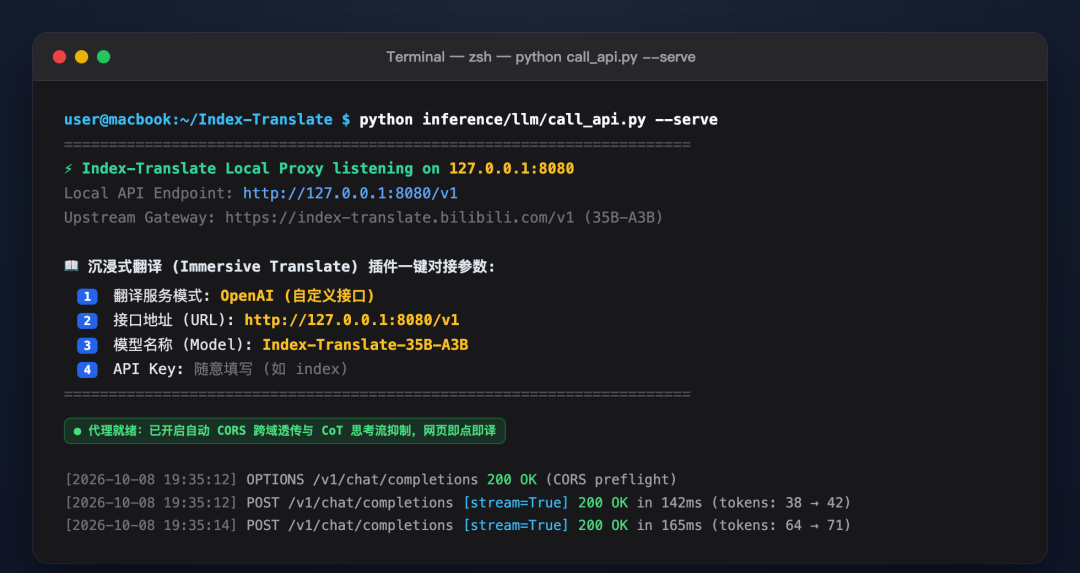This screenshot has width=1080, height=573.
Task: Click the hint '随意填写 (如 index)'
Action: (271, 369)
